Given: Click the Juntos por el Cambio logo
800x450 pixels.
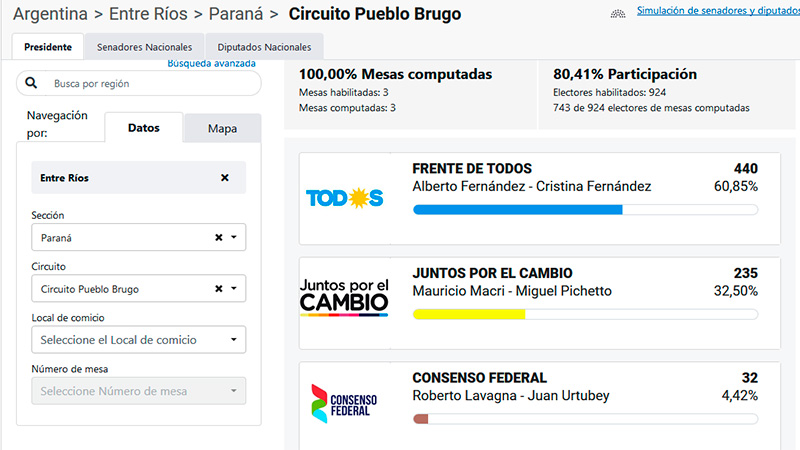Looking at the screenshot, I should pos(344,297).
